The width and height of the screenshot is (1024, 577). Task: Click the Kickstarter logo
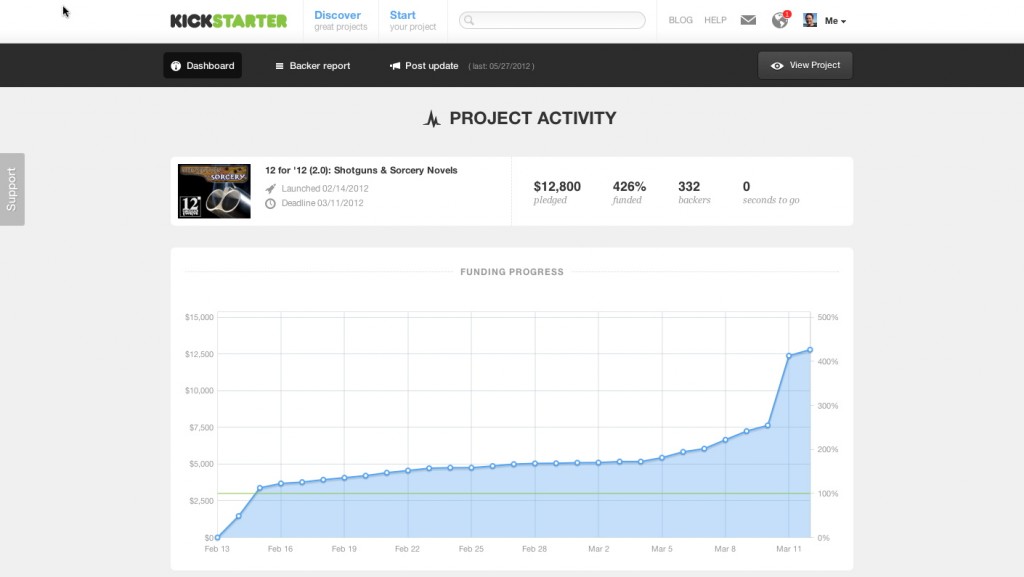click(x=229, y=21)
